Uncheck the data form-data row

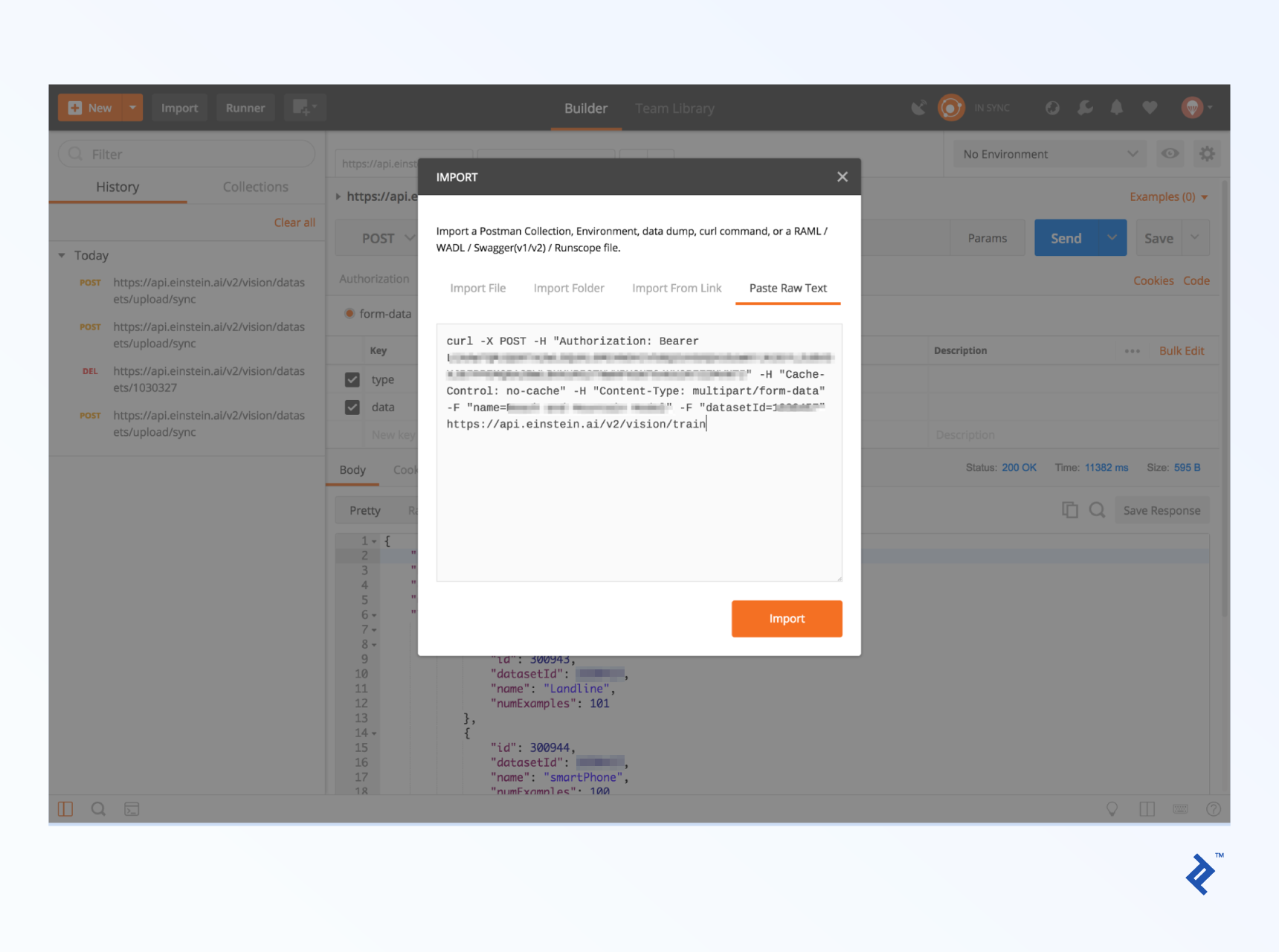coord(352,407)
